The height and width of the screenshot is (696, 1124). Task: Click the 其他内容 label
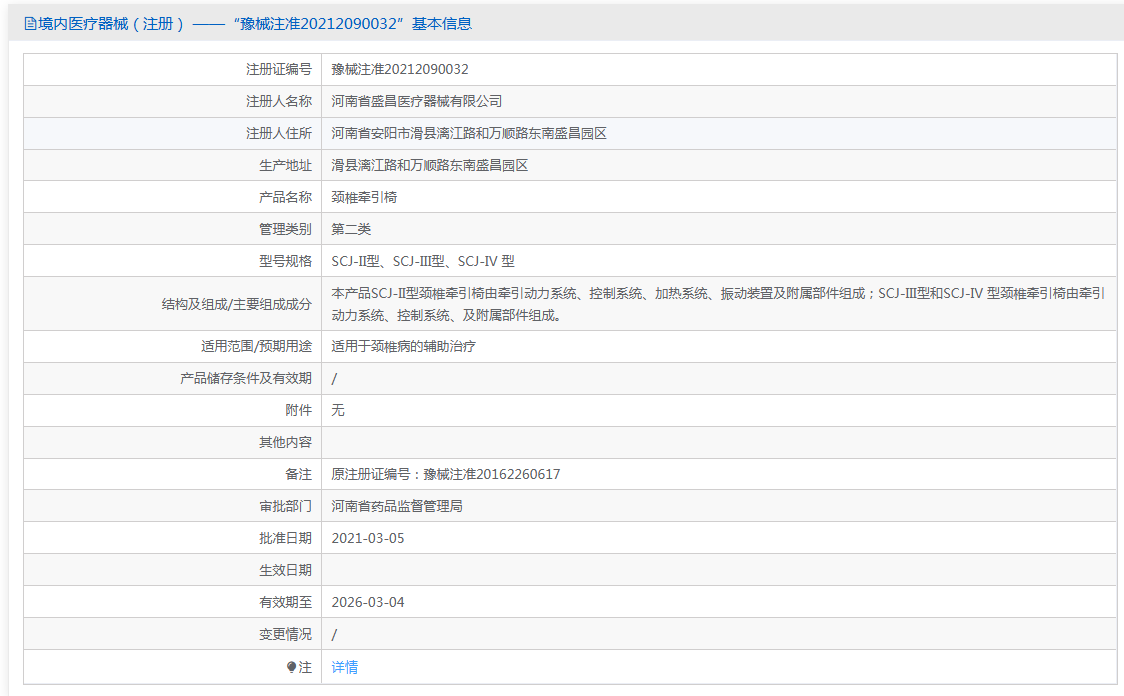(x=285, y=442)
